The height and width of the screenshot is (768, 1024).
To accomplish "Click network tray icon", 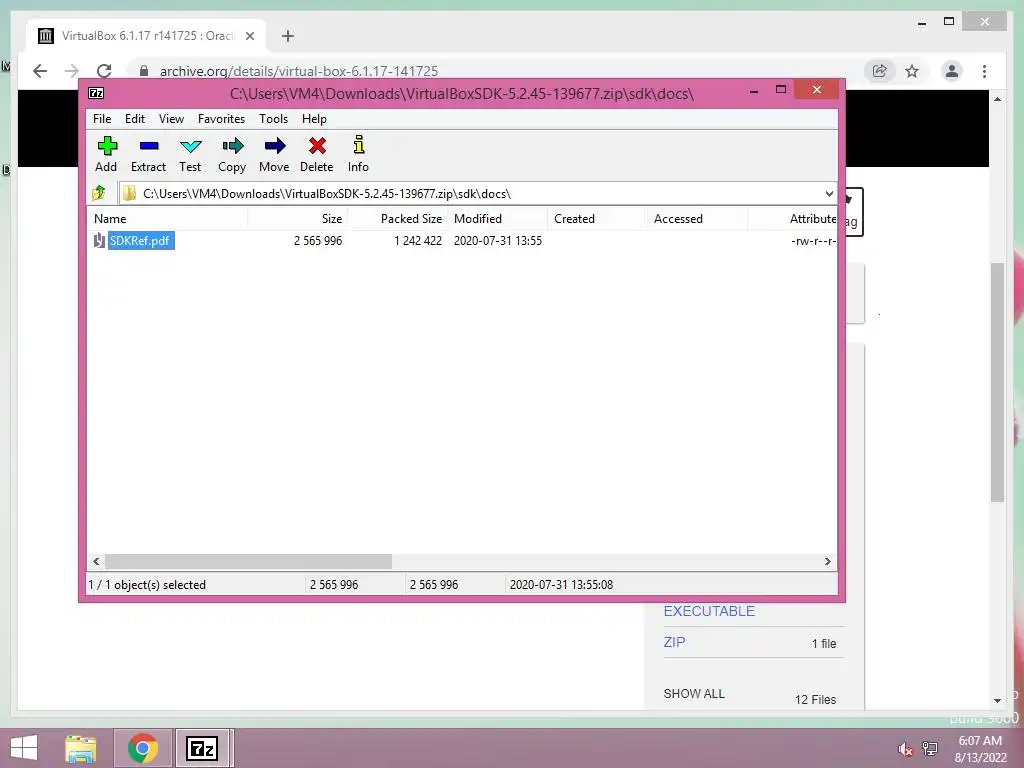I will click(930, 748).
